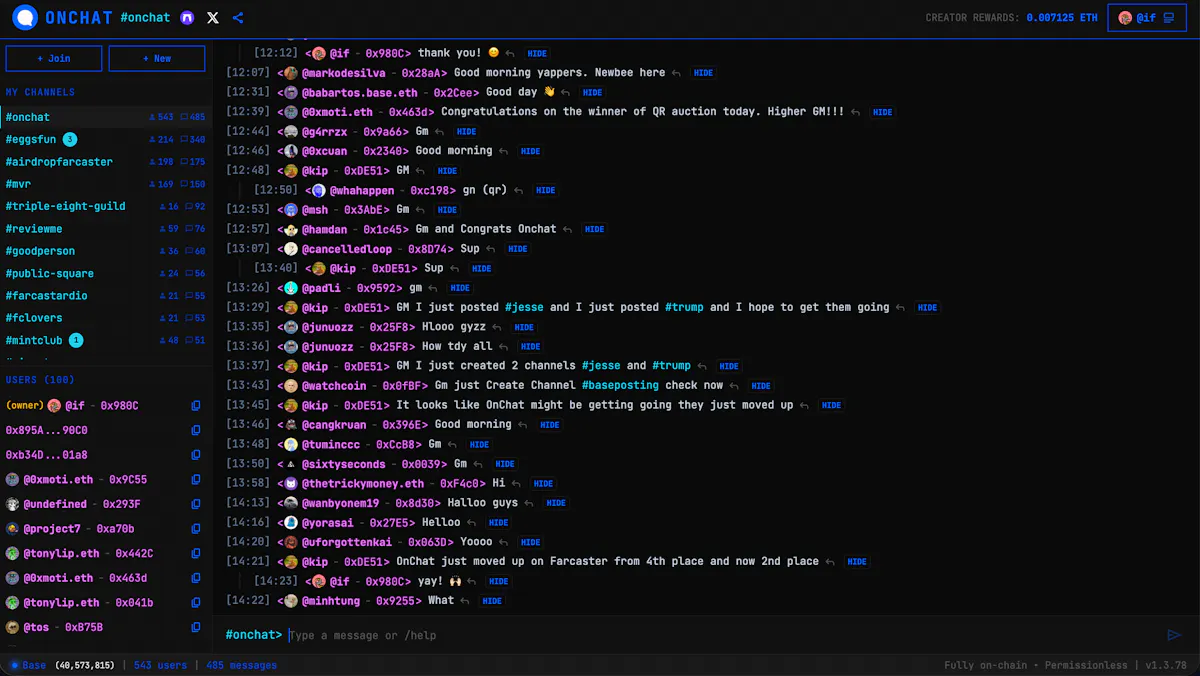Viewport: 1200px width, 676px height.
Task: Select the #goodperson channel
Action: [x=105, y=251]
